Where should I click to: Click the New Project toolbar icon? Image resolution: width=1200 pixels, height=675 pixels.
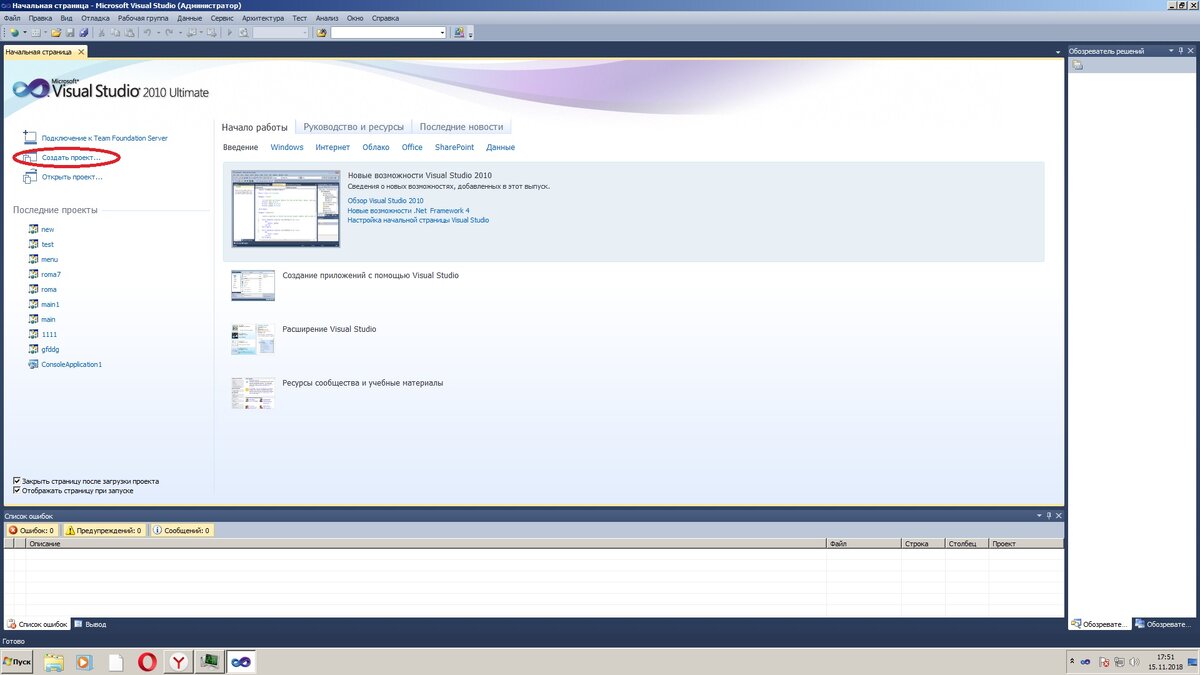pyautogui.click(x=14, y=32)
